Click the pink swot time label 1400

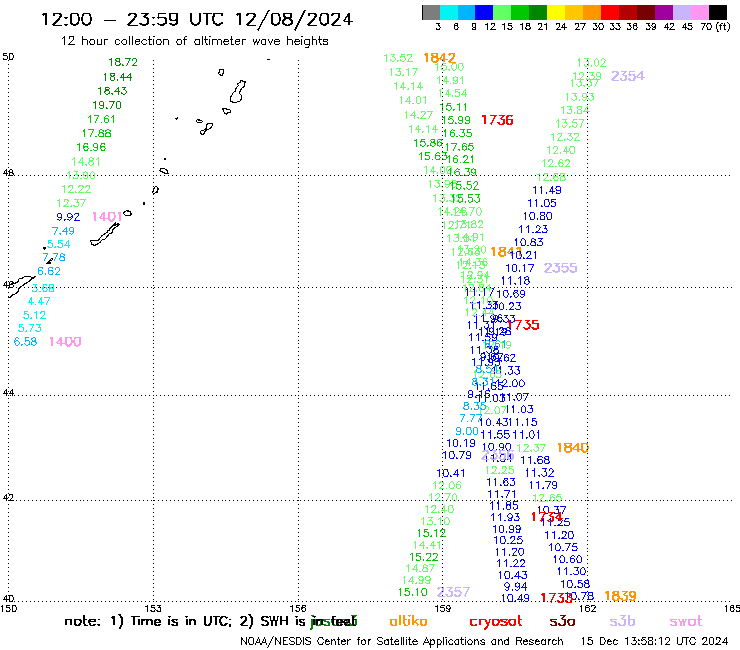65,342
